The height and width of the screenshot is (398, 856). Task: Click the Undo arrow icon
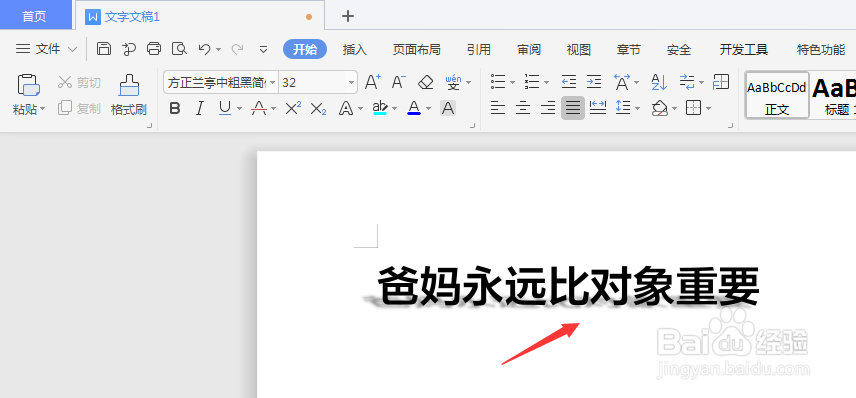(x=204, y=49)
